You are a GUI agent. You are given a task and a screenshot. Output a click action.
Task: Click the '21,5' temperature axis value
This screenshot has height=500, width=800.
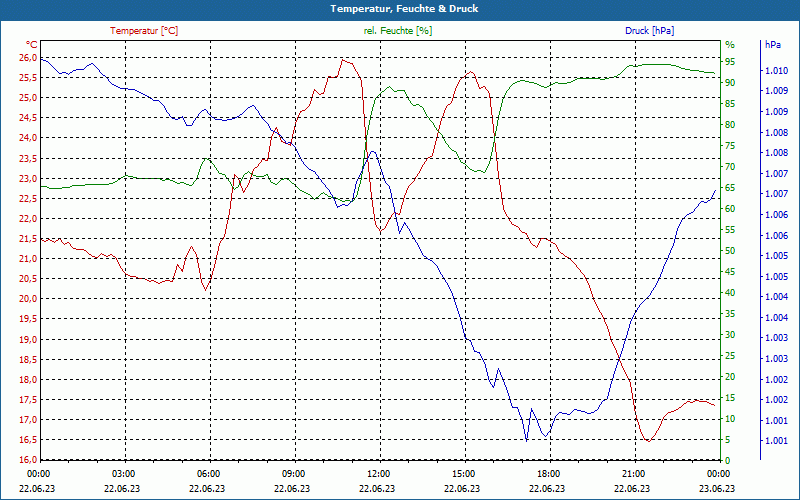pos(28,239)
